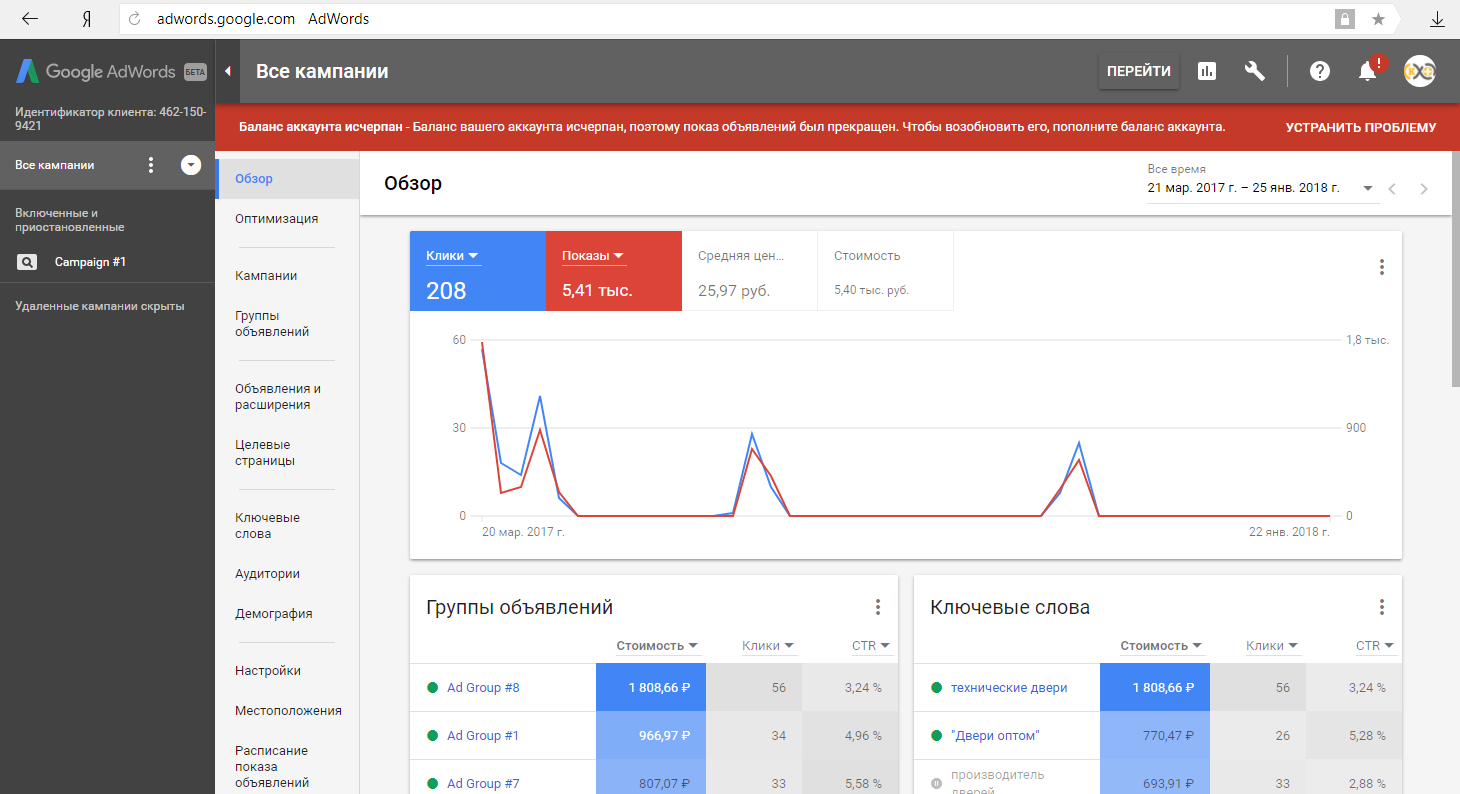Click the padlock security icon
This screenshot has height=794, width=1460.
tap(1345, 19)
